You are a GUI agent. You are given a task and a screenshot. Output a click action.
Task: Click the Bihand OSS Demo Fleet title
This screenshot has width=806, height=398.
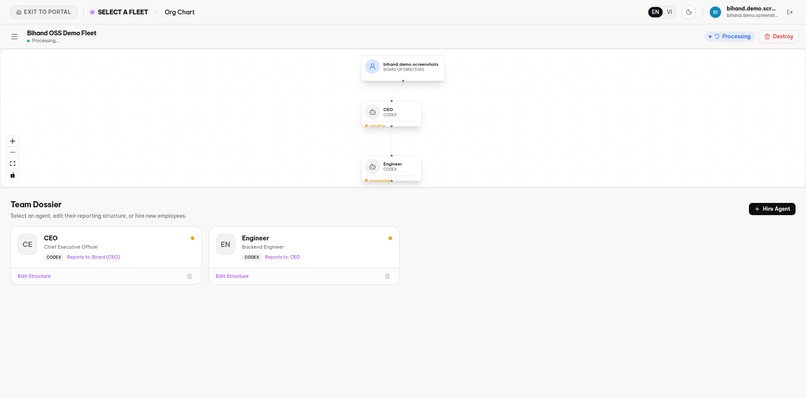[62, 33]
